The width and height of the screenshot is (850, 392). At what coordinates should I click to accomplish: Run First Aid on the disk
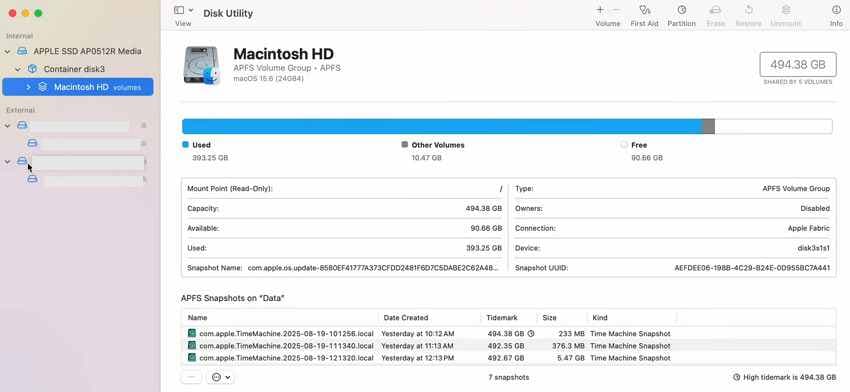[x=645, y=10]
